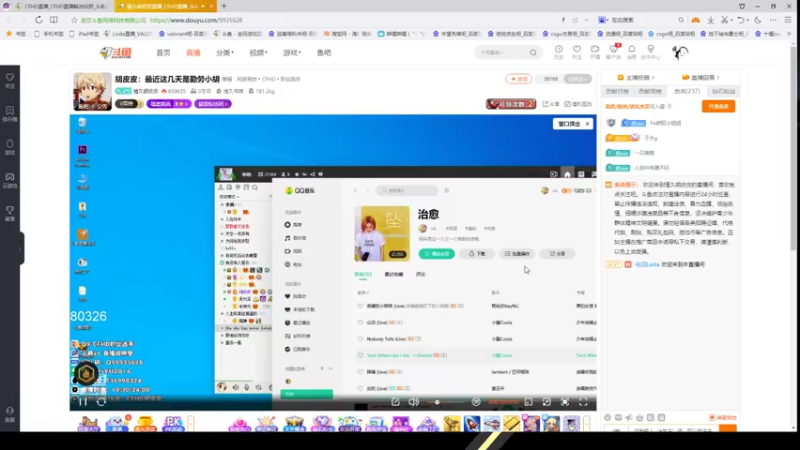Open 游戏 icon in left sidebar

pyautogui.click(x=10, y=146)
